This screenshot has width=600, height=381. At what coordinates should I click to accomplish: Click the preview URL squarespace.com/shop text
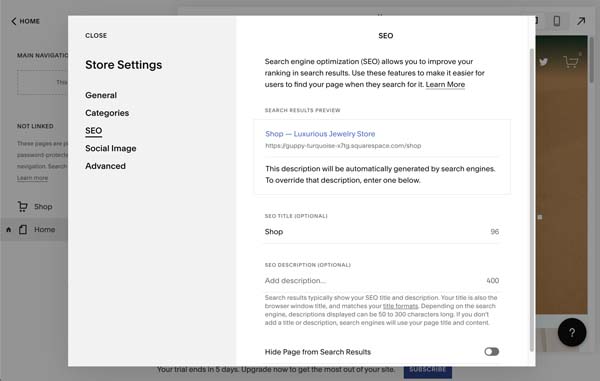(343, 146)
